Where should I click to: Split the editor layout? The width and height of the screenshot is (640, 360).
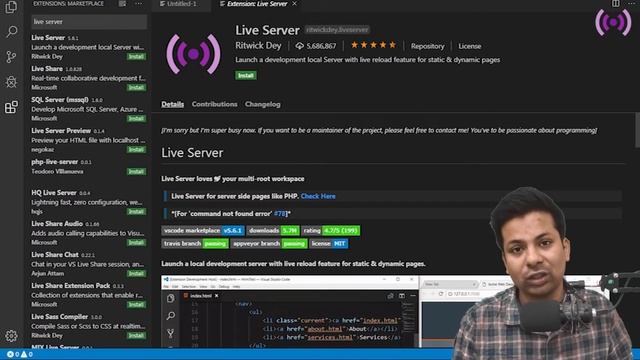(615, 4)
